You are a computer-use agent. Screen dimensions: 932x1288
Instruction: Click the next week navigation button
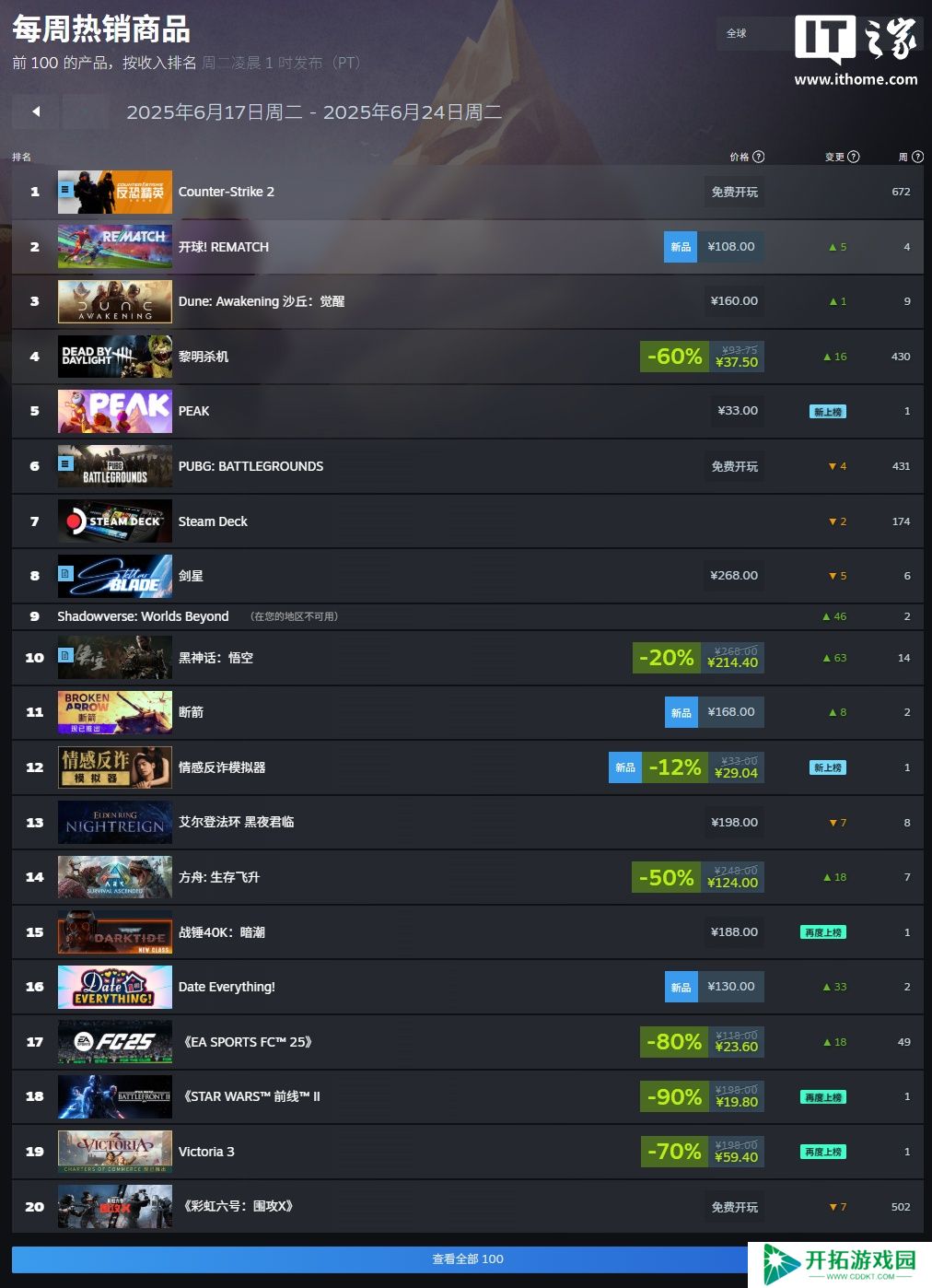click(85, 111)
